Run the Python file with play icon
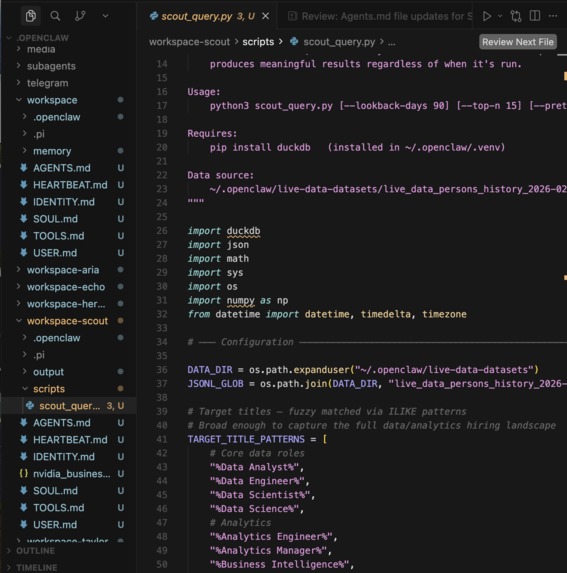 486,16
